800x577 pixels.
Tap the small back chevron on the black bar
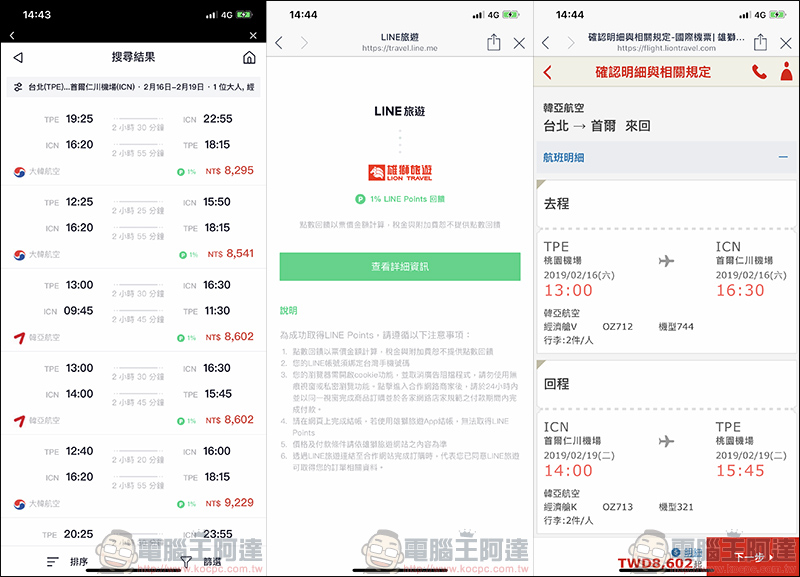[x=12, y=36]
